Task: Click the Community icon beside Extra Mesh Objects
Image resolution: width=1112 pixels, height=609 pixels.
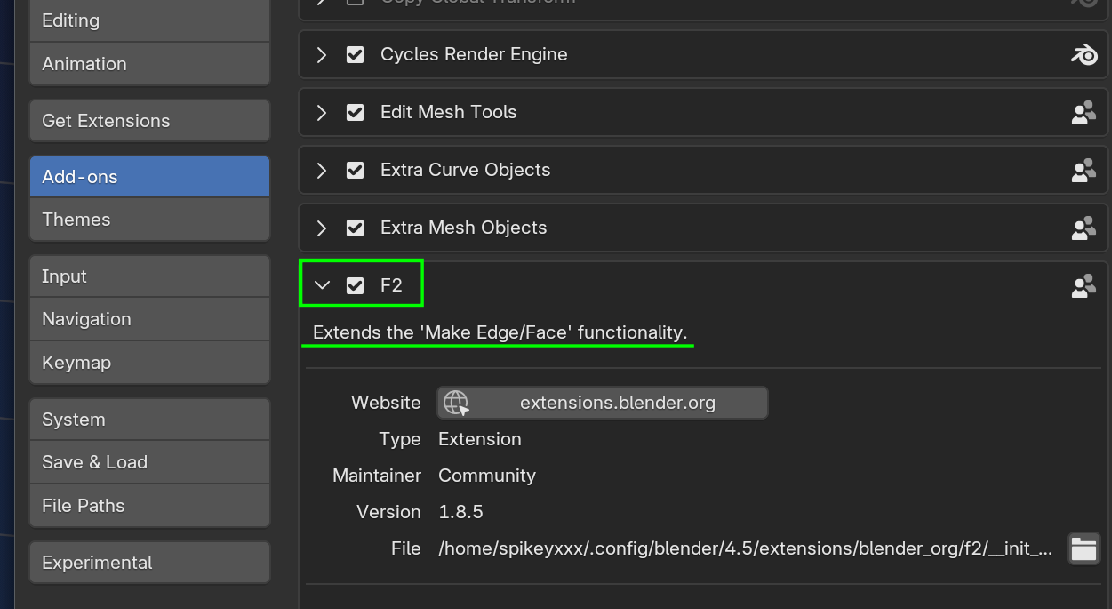Action: tap(1084, 228)
